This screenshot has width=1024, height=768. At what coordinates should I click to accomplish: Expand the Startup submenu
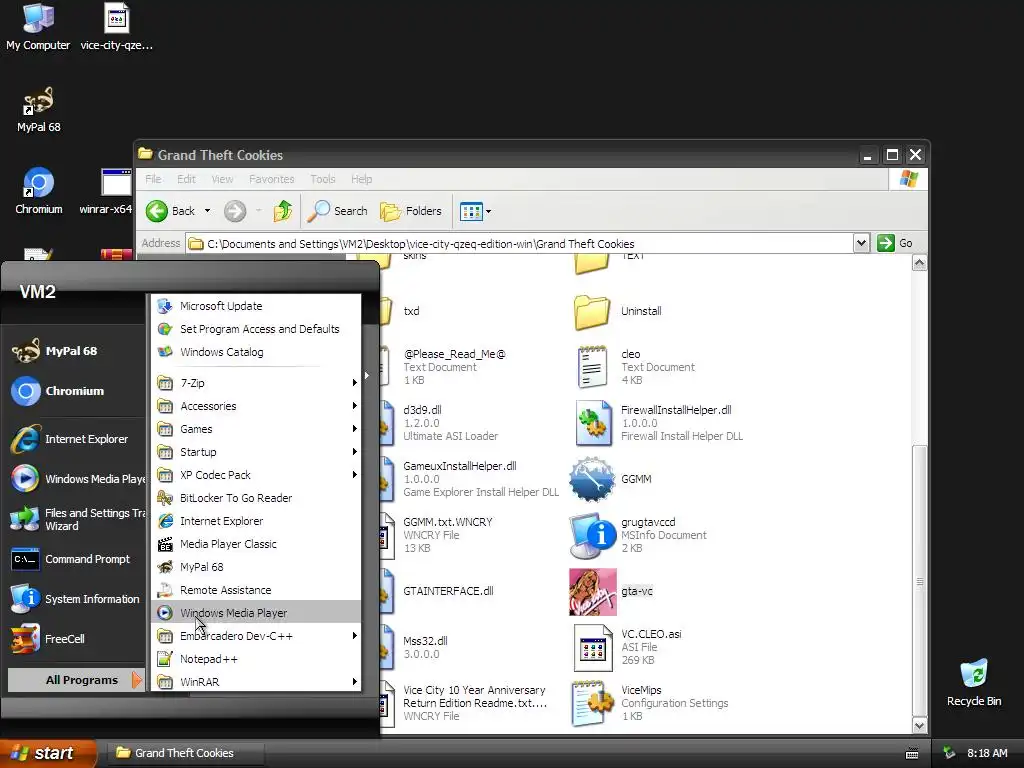tap(256, 452)
